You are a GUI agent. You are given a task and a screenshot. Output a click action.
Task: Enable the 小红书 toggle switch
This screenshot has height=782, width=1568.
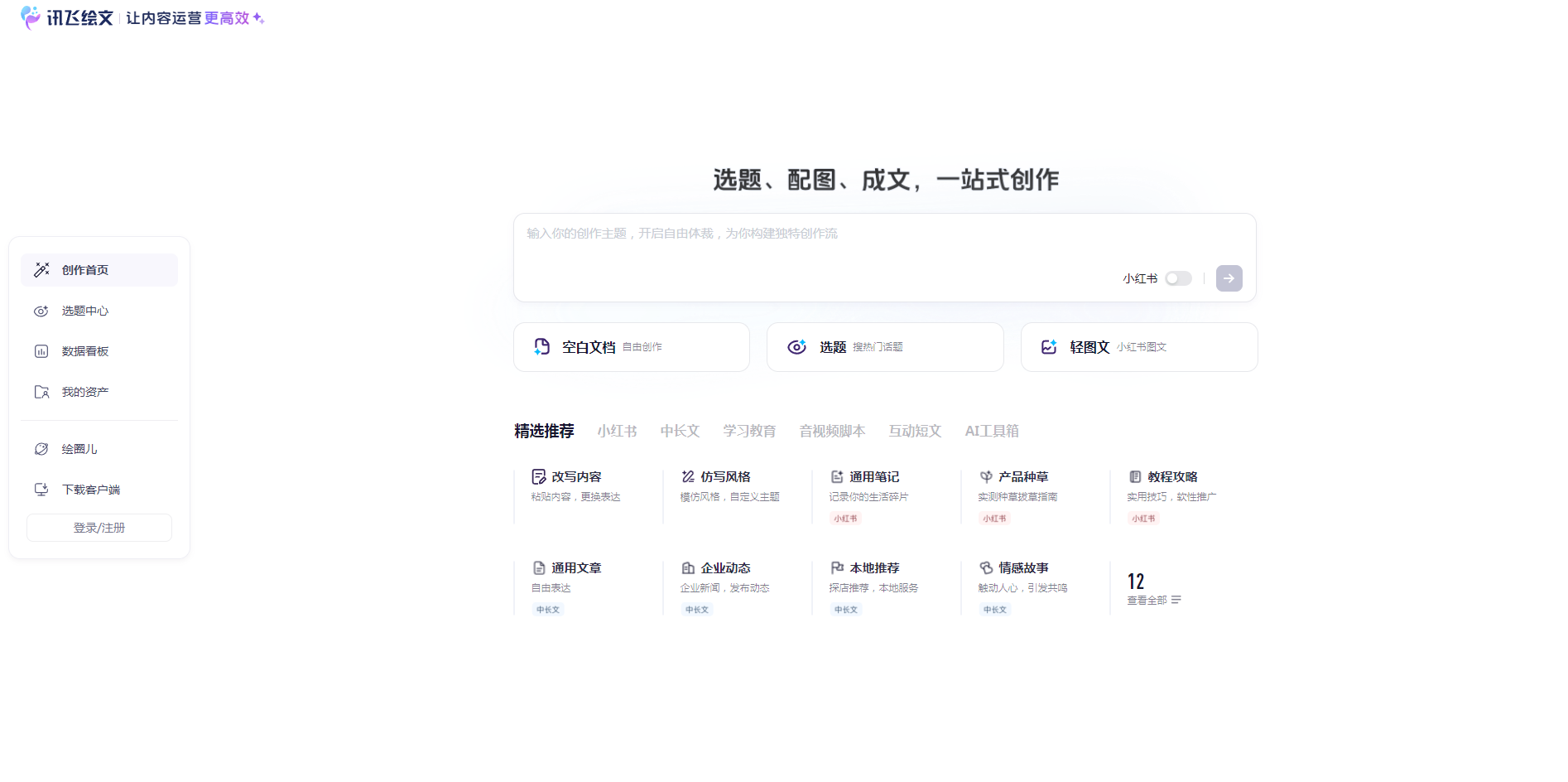(x=1179, y=278)
